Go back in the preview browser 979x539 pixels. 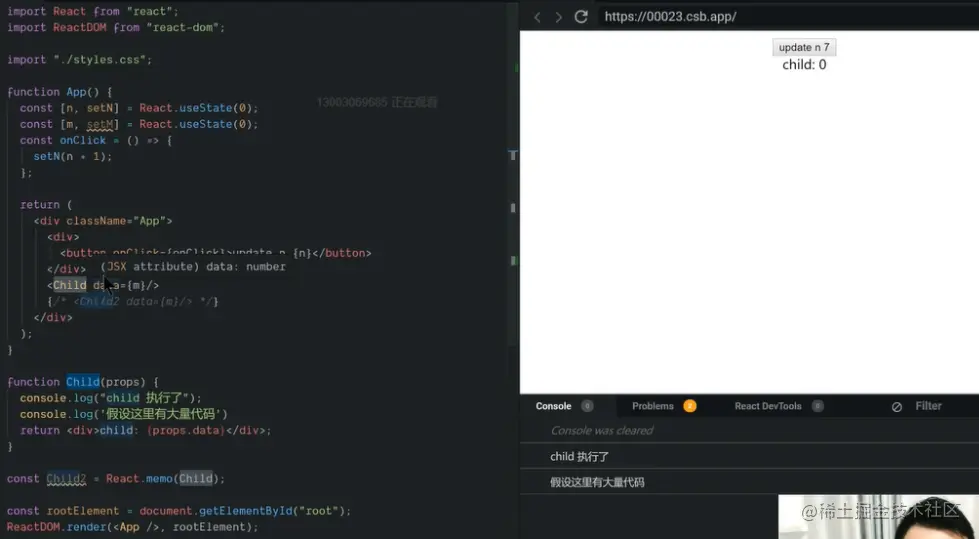537,17
